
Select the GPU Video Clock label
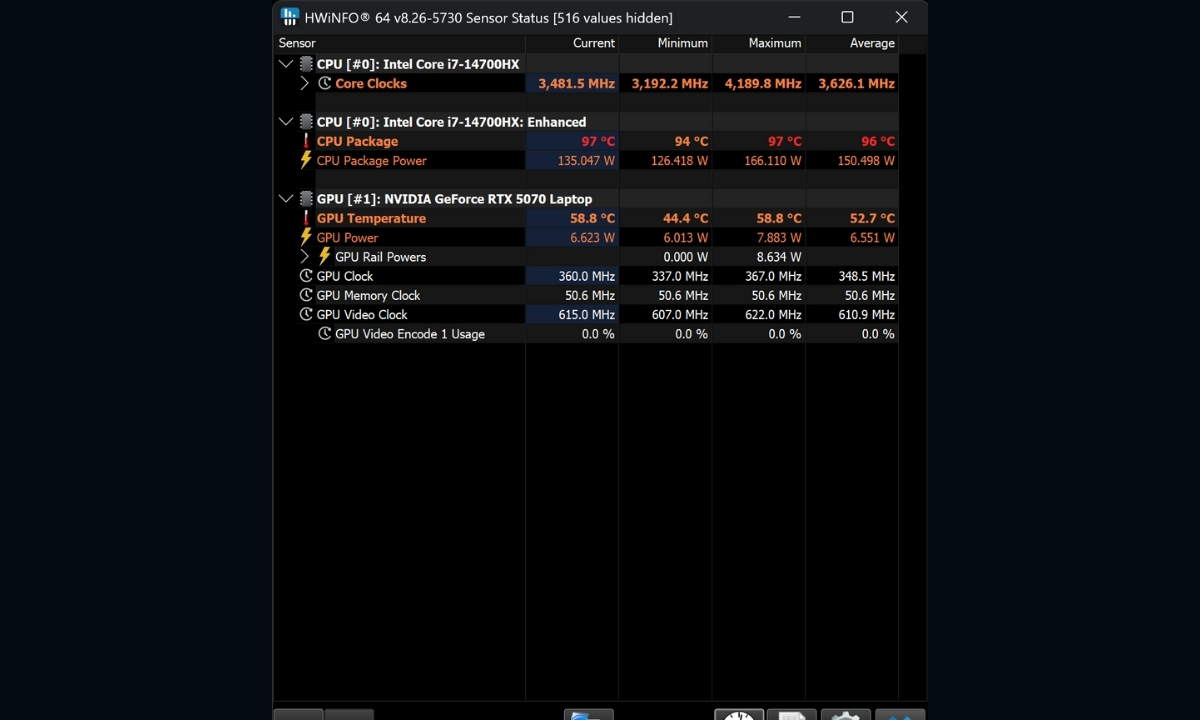tap(362, 314)
